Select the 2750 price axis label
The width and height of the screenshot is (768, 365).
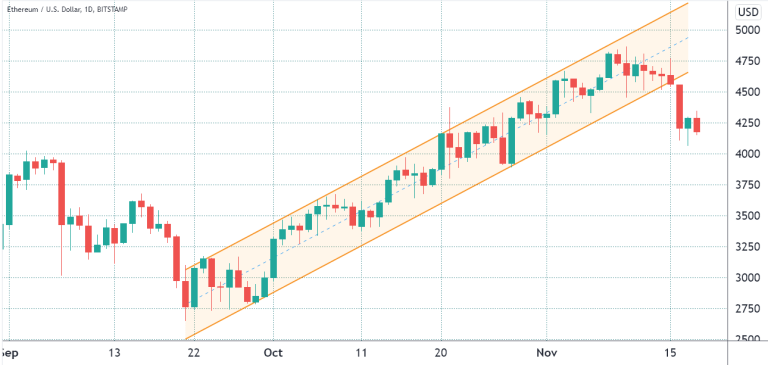tap(750, 309)
